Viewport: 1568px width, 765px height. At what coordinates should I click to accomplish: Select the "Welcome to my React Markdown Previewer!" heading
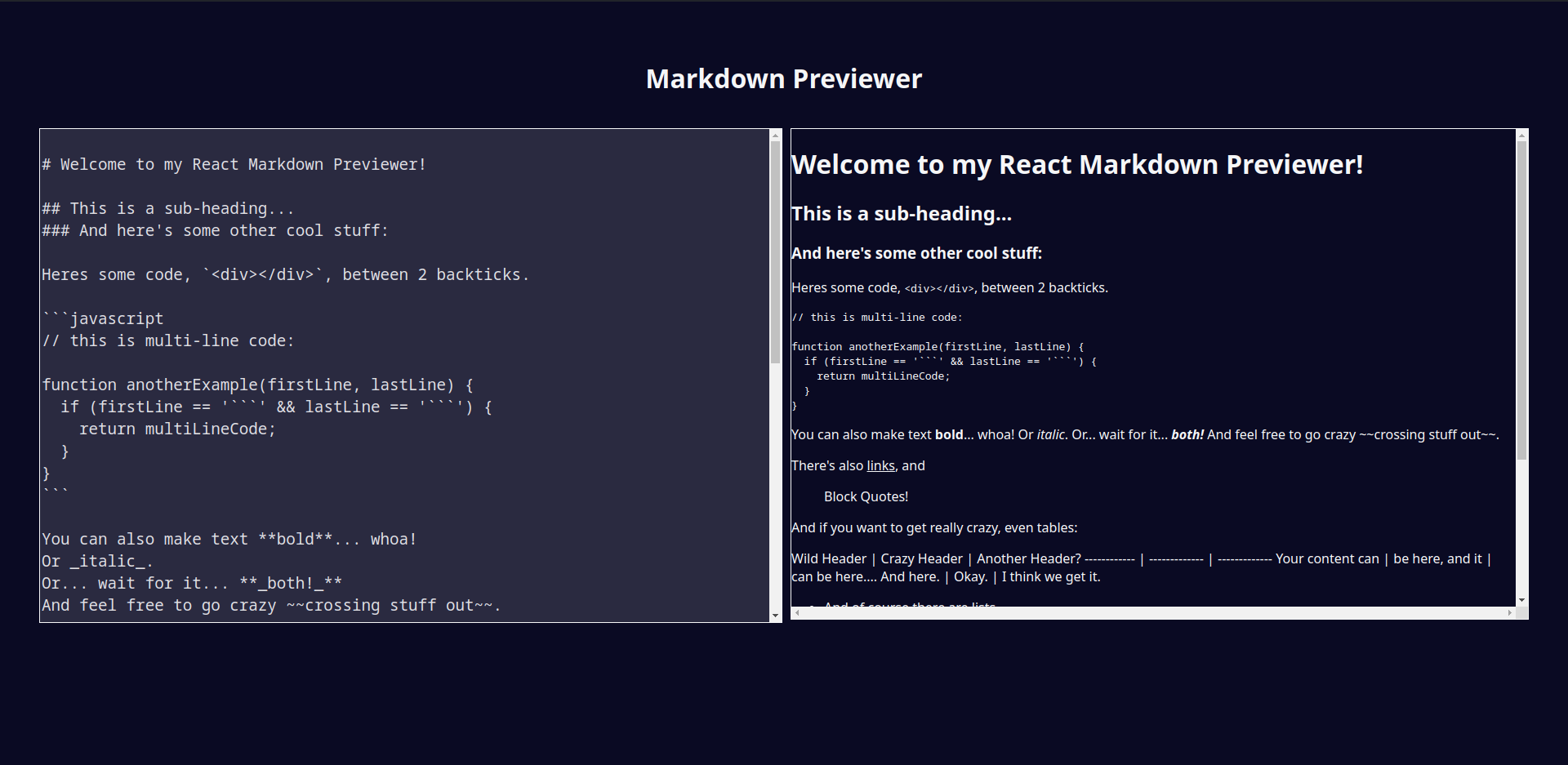click(x=1076, y=164)
